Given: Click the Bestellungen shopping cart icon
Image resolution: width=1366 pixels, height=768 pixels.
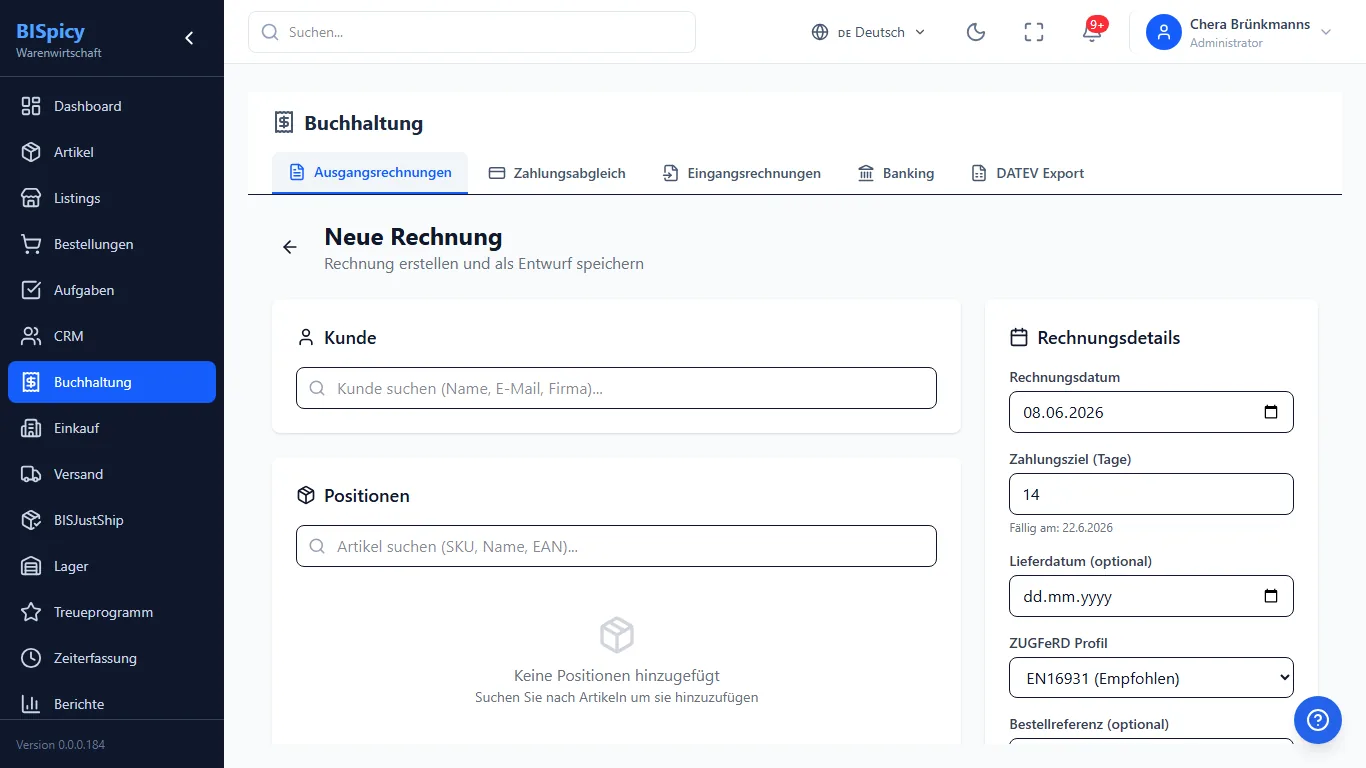Looking at the screenshot, I should (x=31, y=244).
